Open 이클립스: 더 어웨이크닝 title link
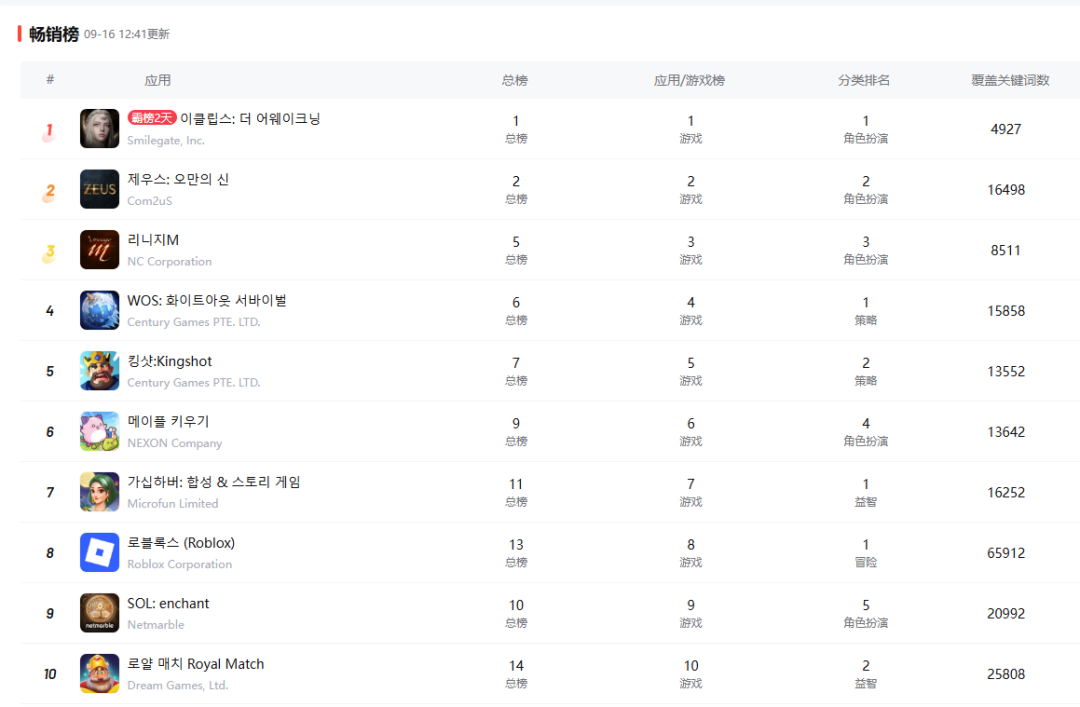Viewport: 1080px width, 707px height. pyautogui.click(x=251, y=119)
